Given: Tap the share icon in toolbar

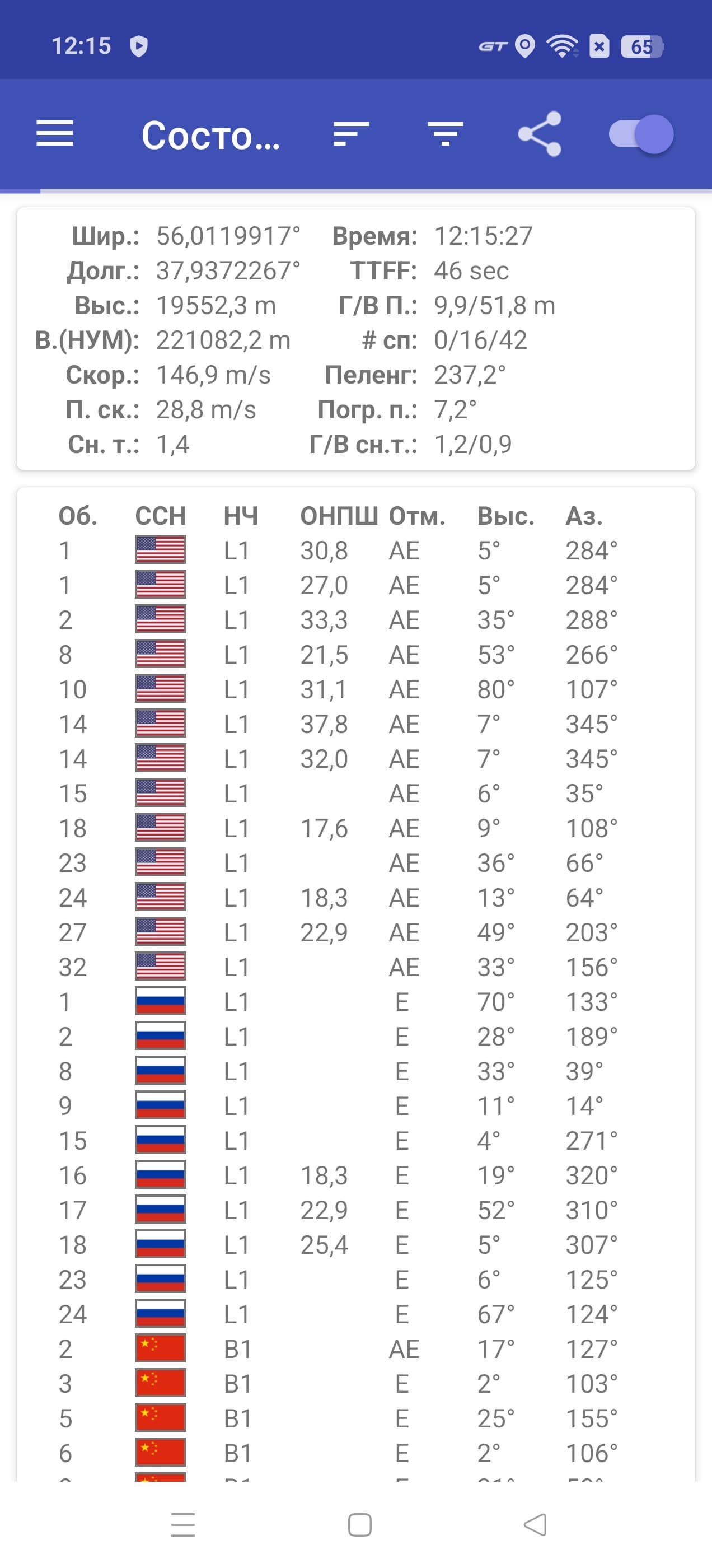Looking at the screenshot, I should coord(539,134).
